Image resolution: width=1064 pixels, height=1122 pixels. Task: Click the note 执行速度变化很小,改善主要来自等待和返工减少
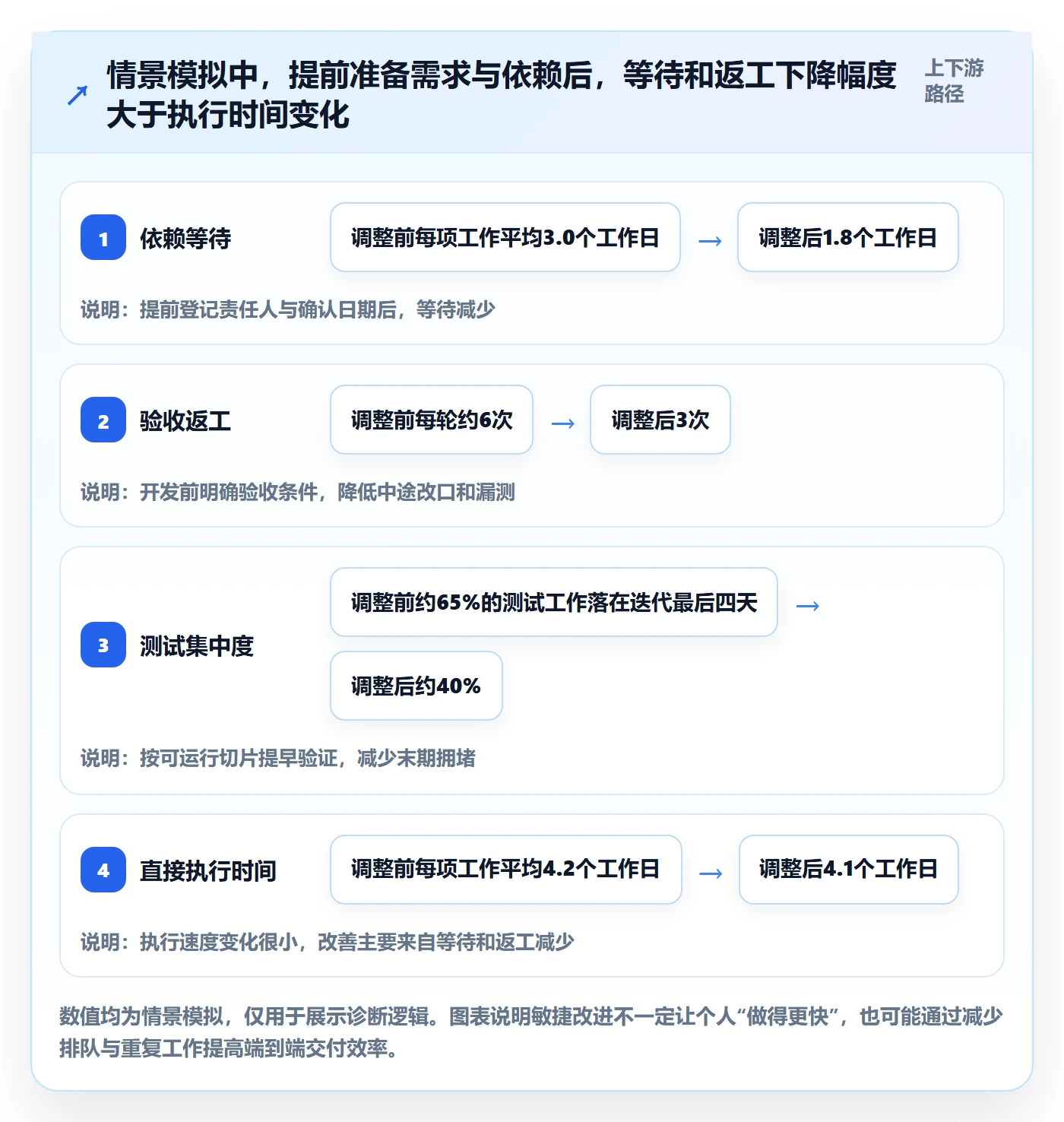tap(328, 942)
